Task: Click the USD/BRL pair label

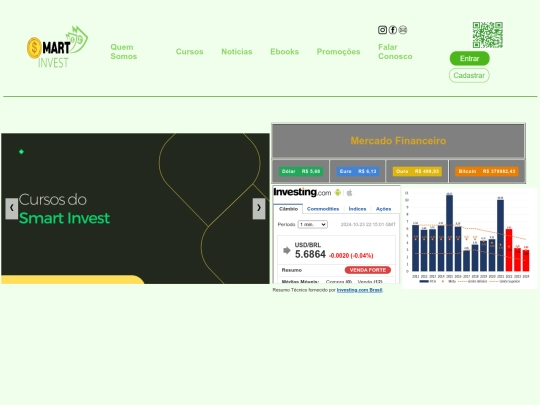Action: 308,245
